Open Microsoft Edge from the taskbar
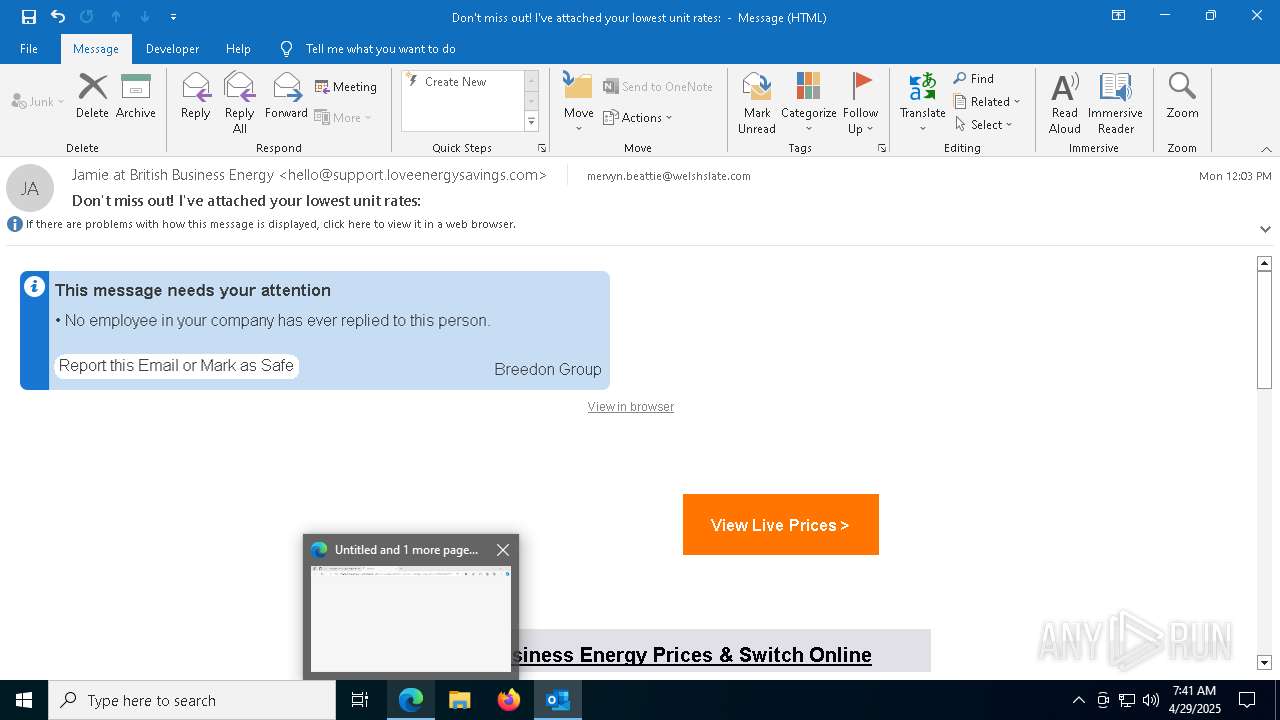Viewport: 1280px width, 720px height. click(x=411, y=700)
